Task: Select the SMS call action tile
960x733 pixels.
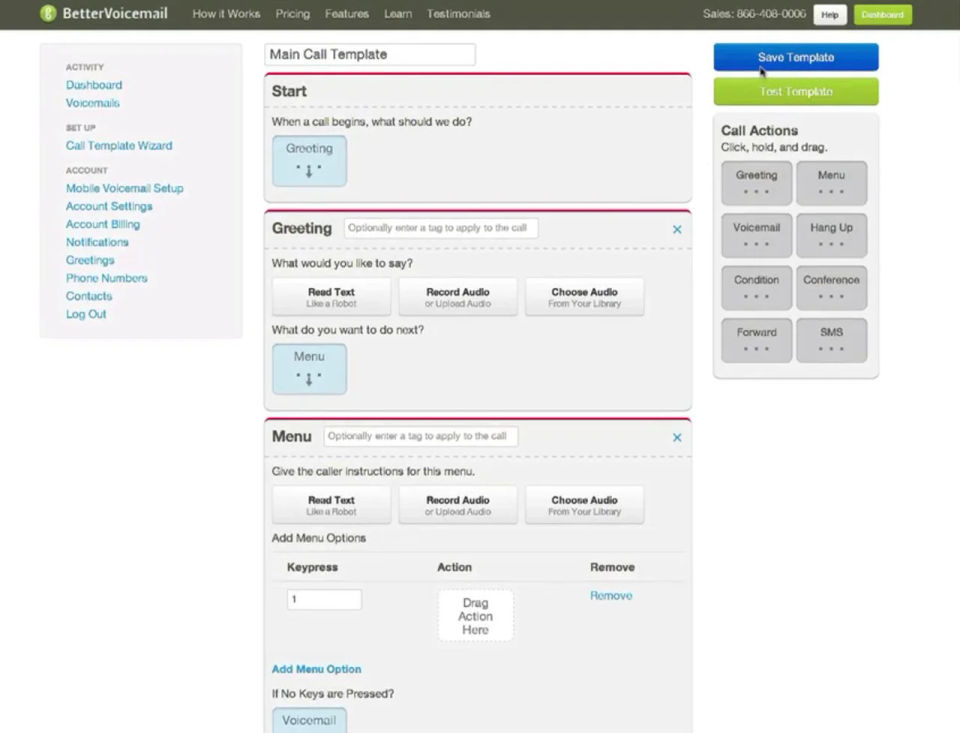Action: click(831, 340)
